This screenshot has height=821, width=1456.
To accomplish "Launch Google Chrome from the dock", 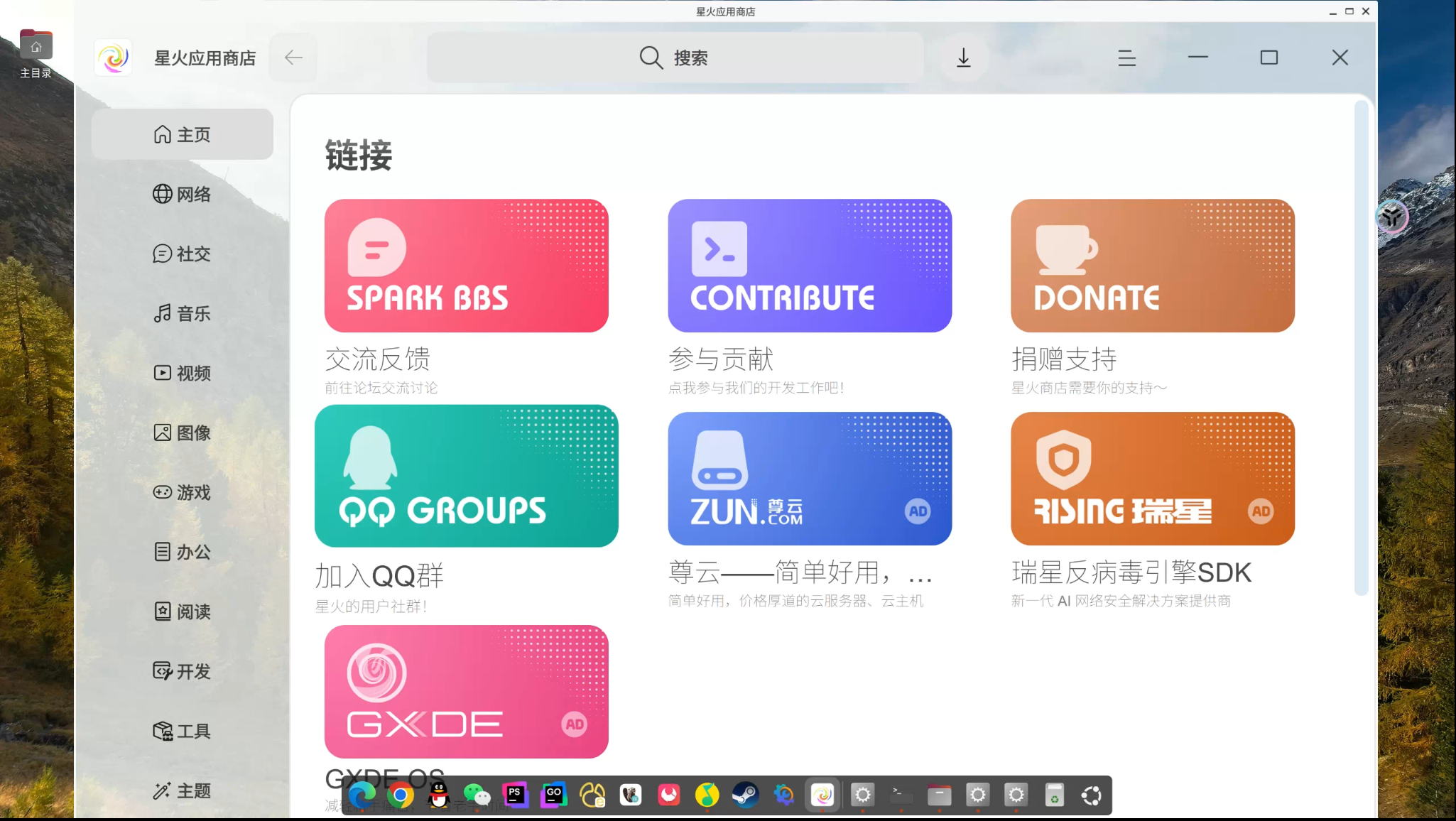I will pos(401,795).
